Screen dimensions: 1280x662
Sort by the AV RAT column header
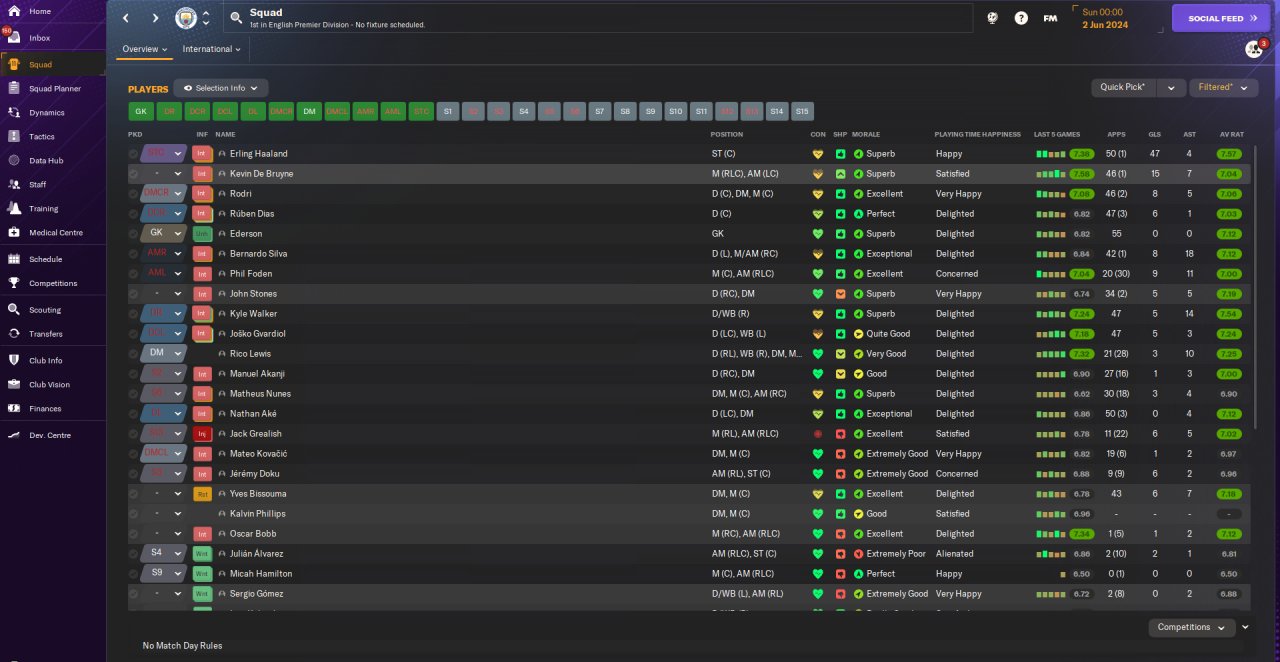point(1231,134)
